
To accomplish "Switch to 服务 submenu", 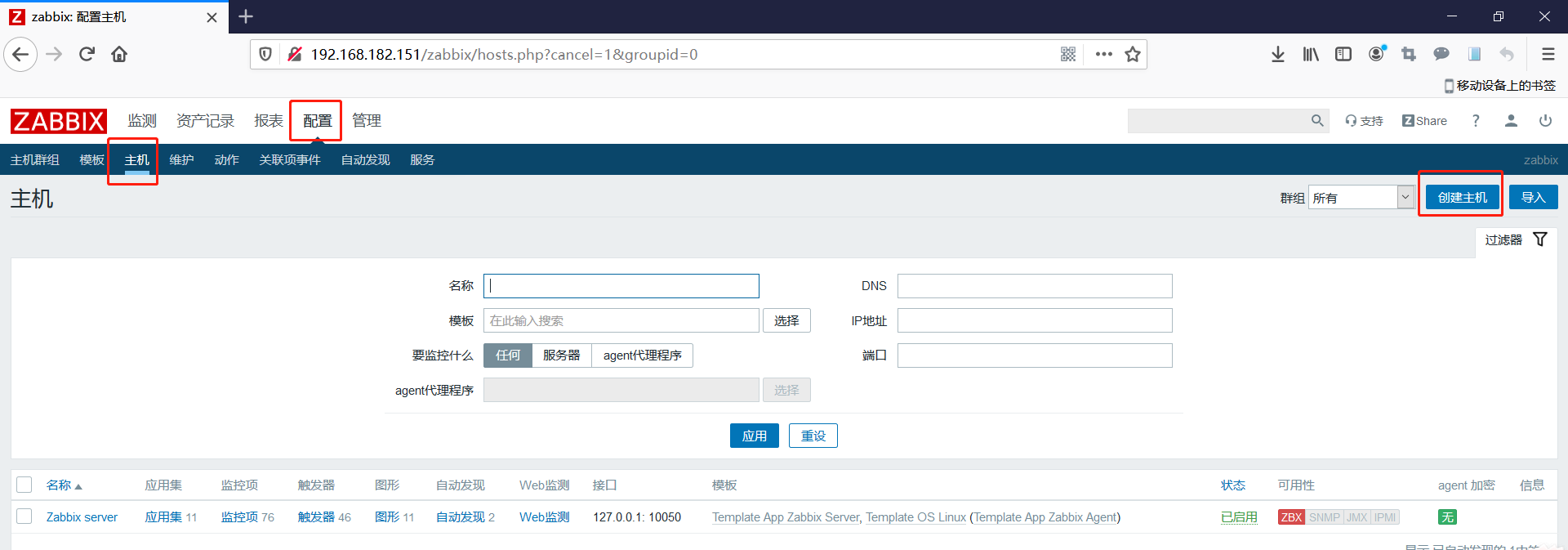I will click(x=422, y=160).
